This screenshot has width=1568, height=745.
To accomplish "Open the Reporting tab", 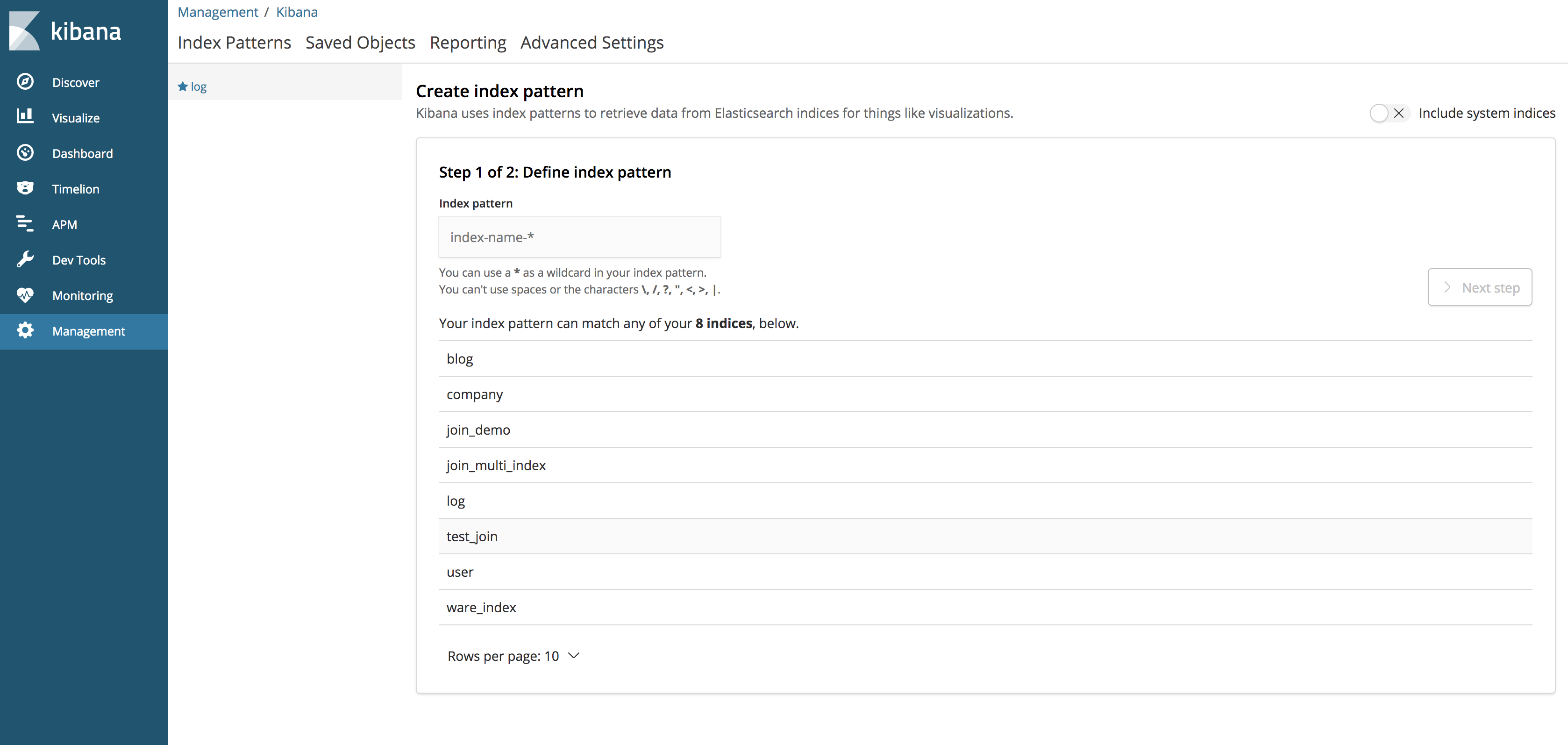I will click(x=468, y=43).
